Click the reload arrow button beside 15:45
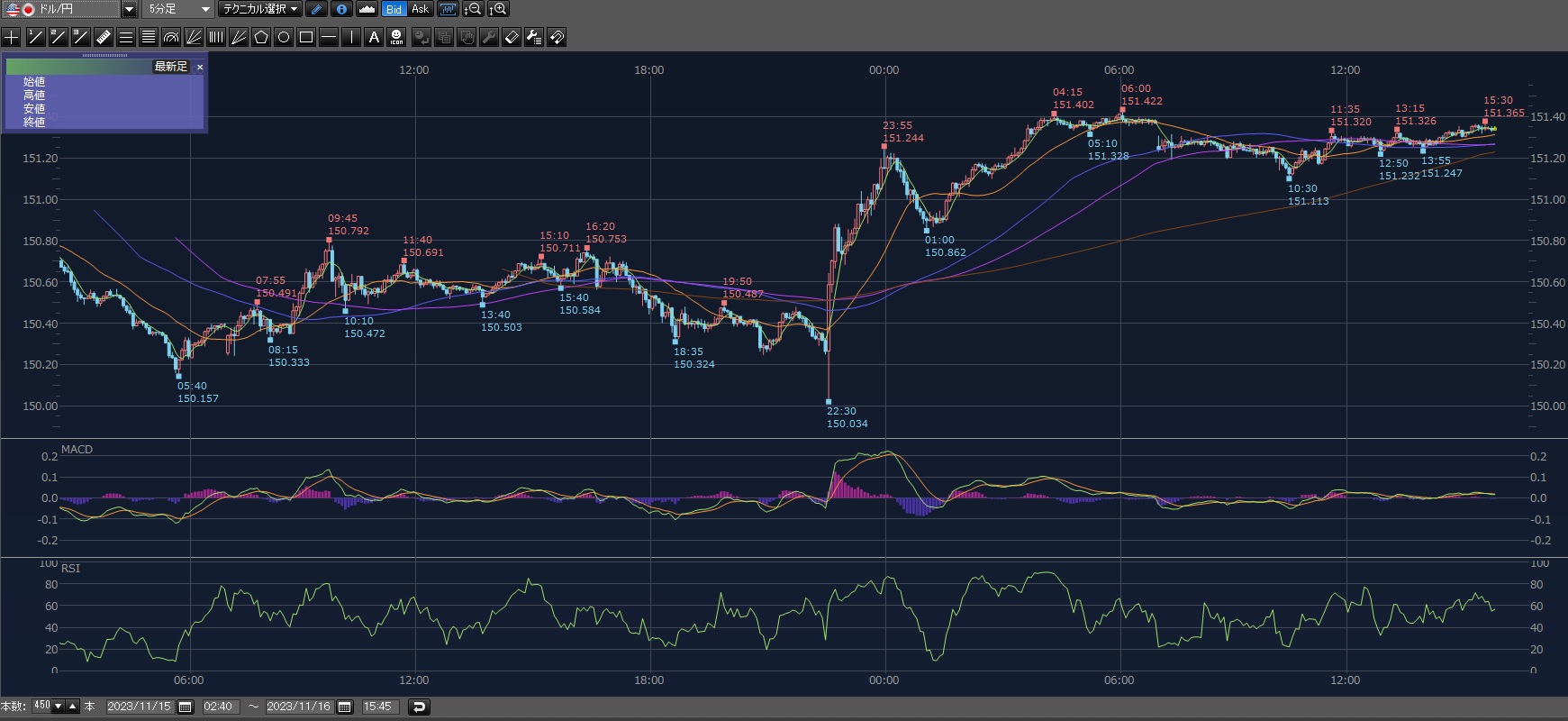This screenshot has height=721, width=1568. [x=419, y=707]
